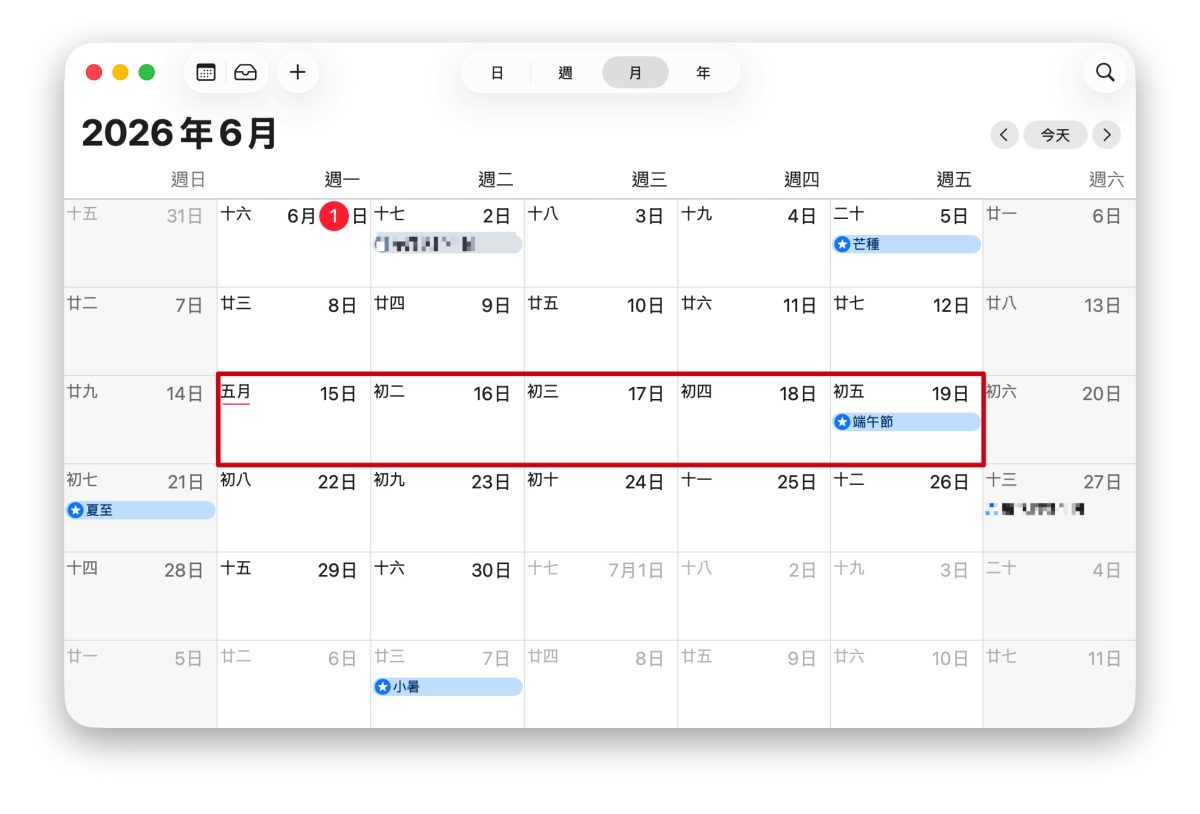Select the 17日 date cell
The height and width of the screenshot is (814, 1200).
point(600,419)
